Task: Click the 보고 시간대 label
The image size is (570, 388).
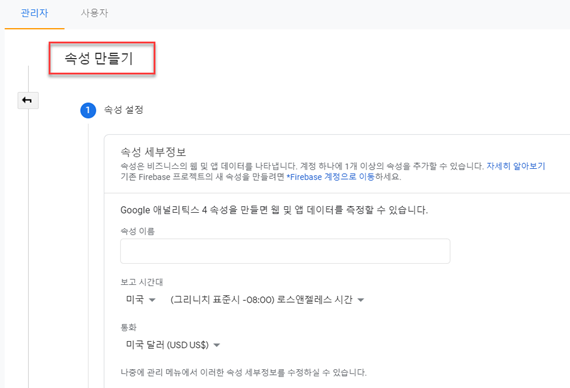Action: (x=142, y=282)
